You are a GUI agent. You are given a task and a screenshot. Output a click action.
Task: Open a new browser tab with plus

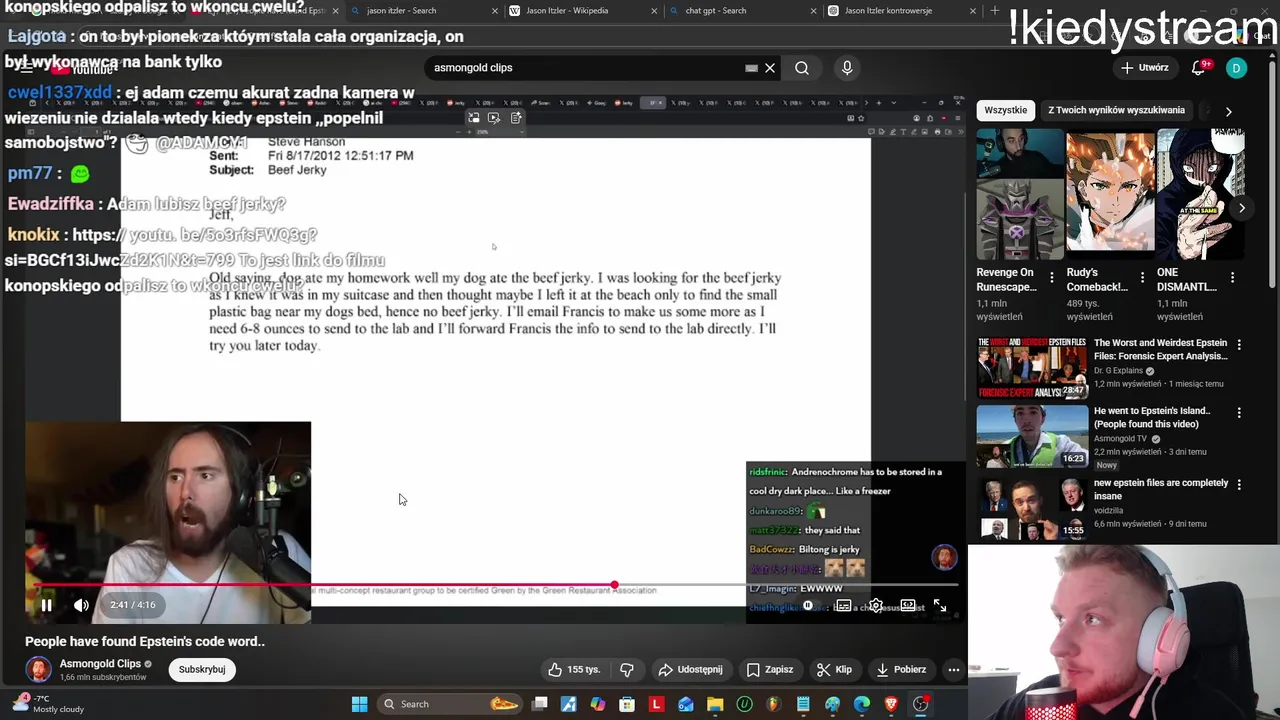pyautogui.click(x=994, y=11)
